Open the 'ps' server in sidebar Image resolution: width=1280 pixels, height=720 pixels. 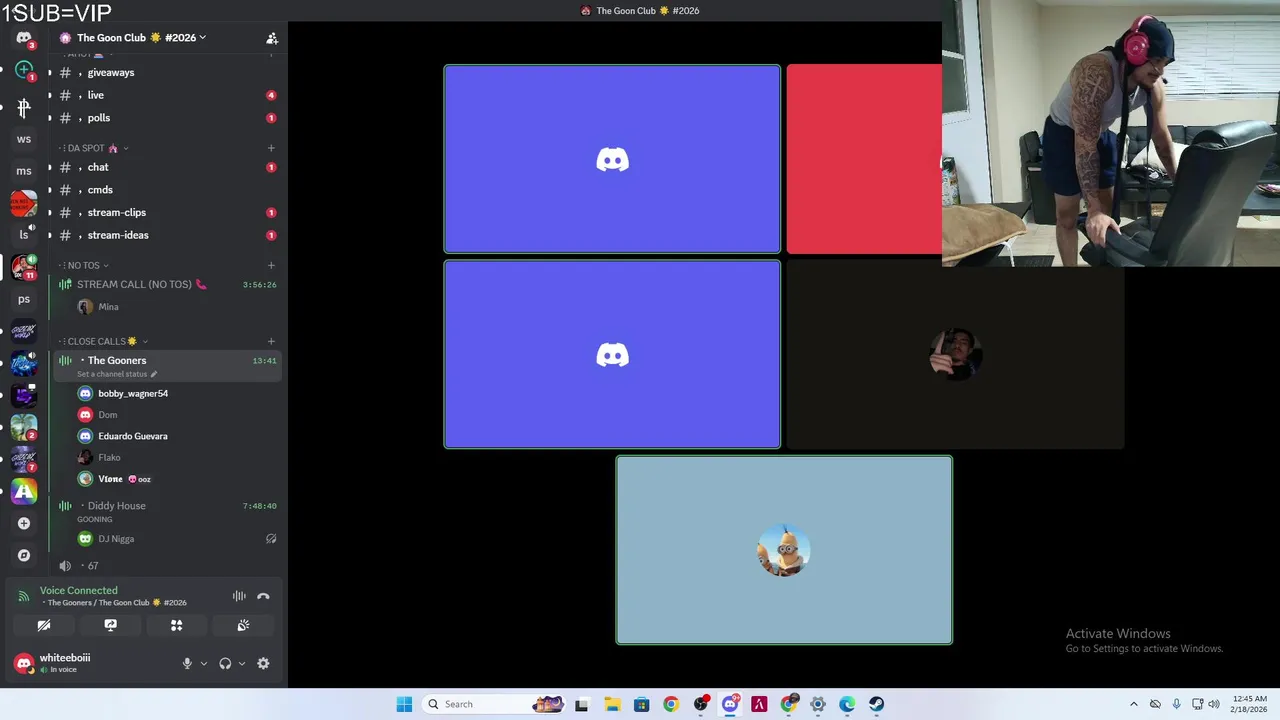point(24,299)
